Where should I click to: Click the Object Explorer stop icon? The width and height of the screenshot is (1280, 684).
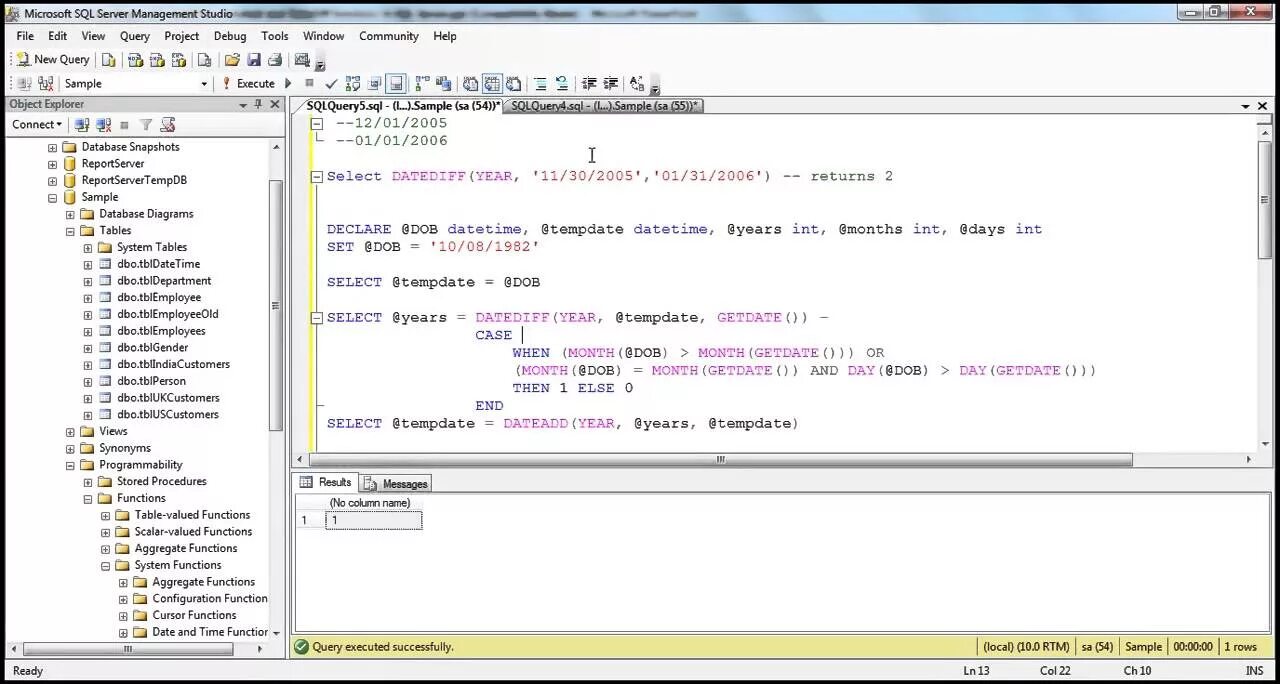[124, 125]
